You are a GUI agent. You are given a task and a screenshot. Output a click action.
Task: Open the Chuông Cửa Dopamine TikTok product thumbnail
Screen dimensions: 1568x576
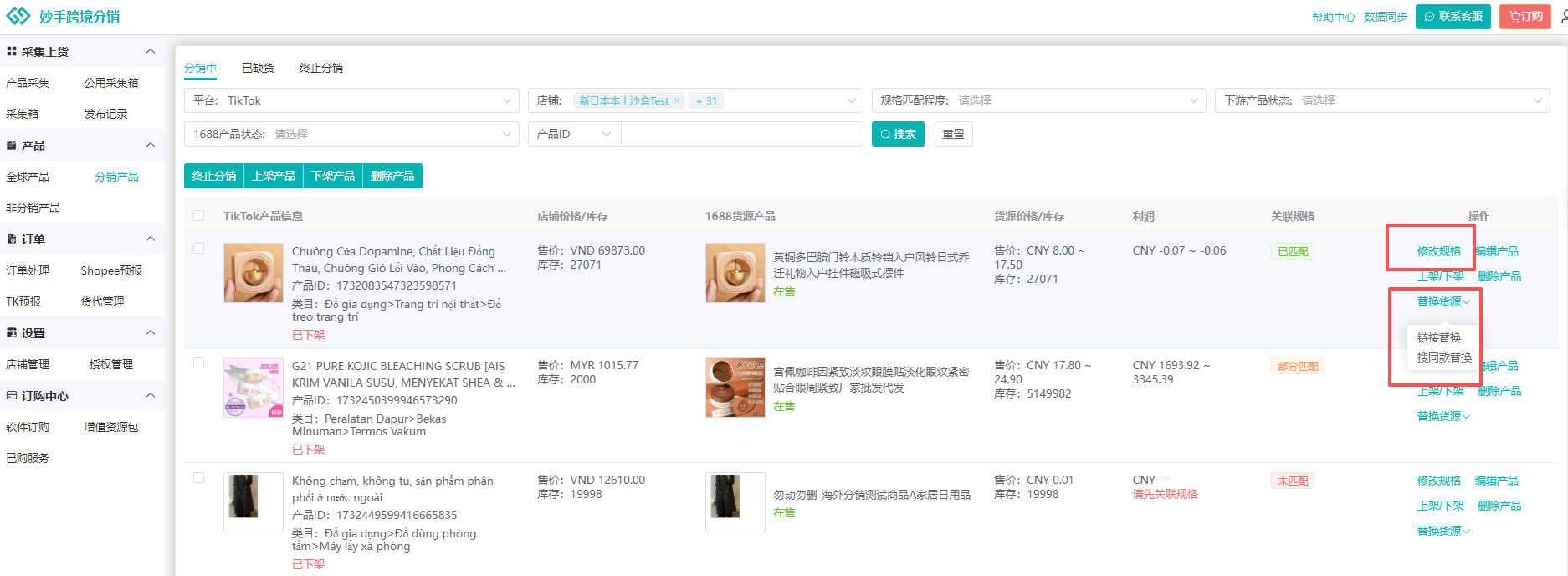254,273
